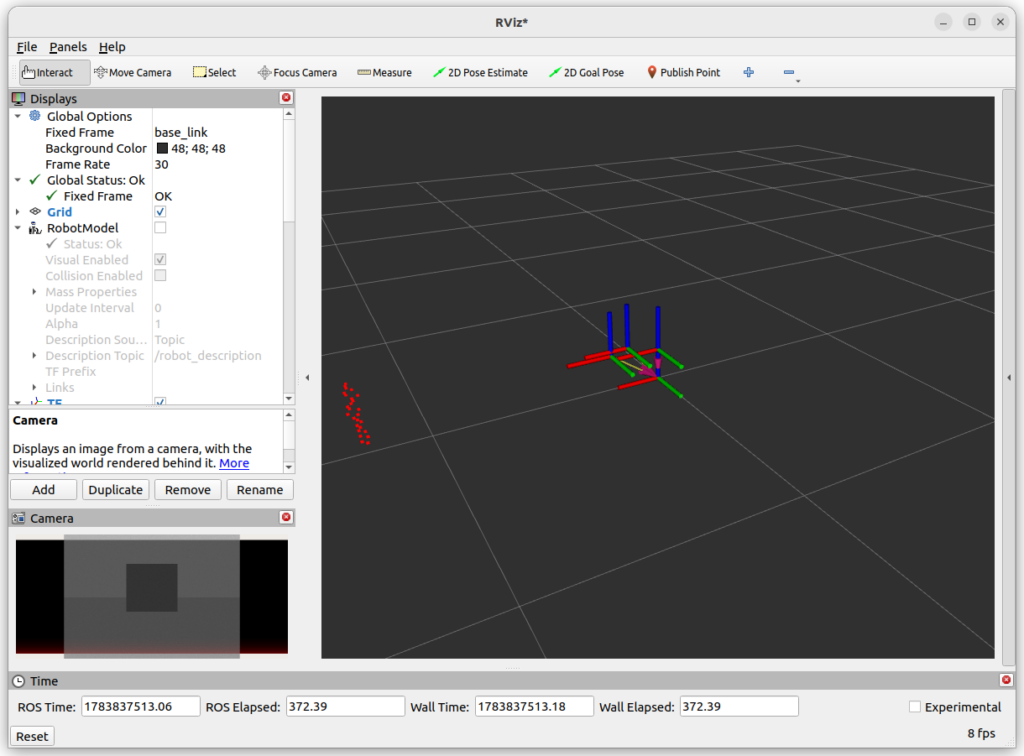Open the More link in description
This screenshot has height=756, width=1024.
[x=234, y=463]
